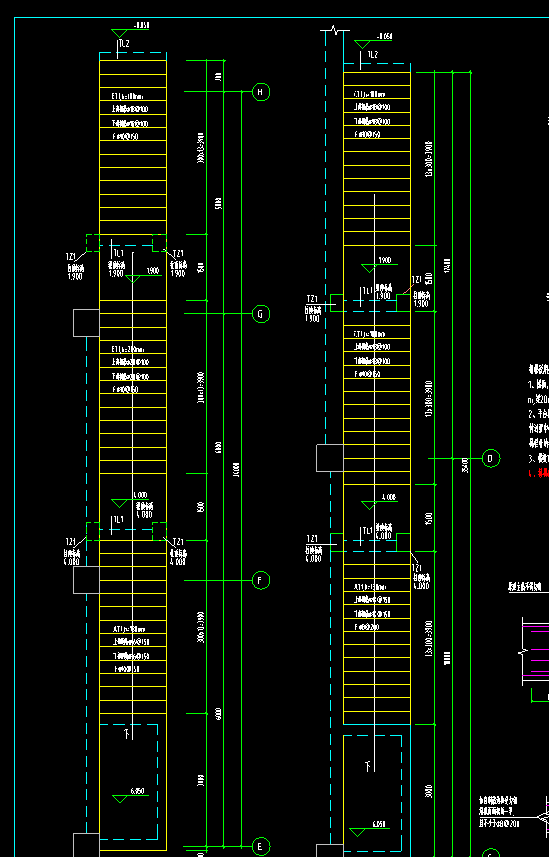
Task: Click the red note line in the notes
Action: pyautogui.click(x=539, y=473)
